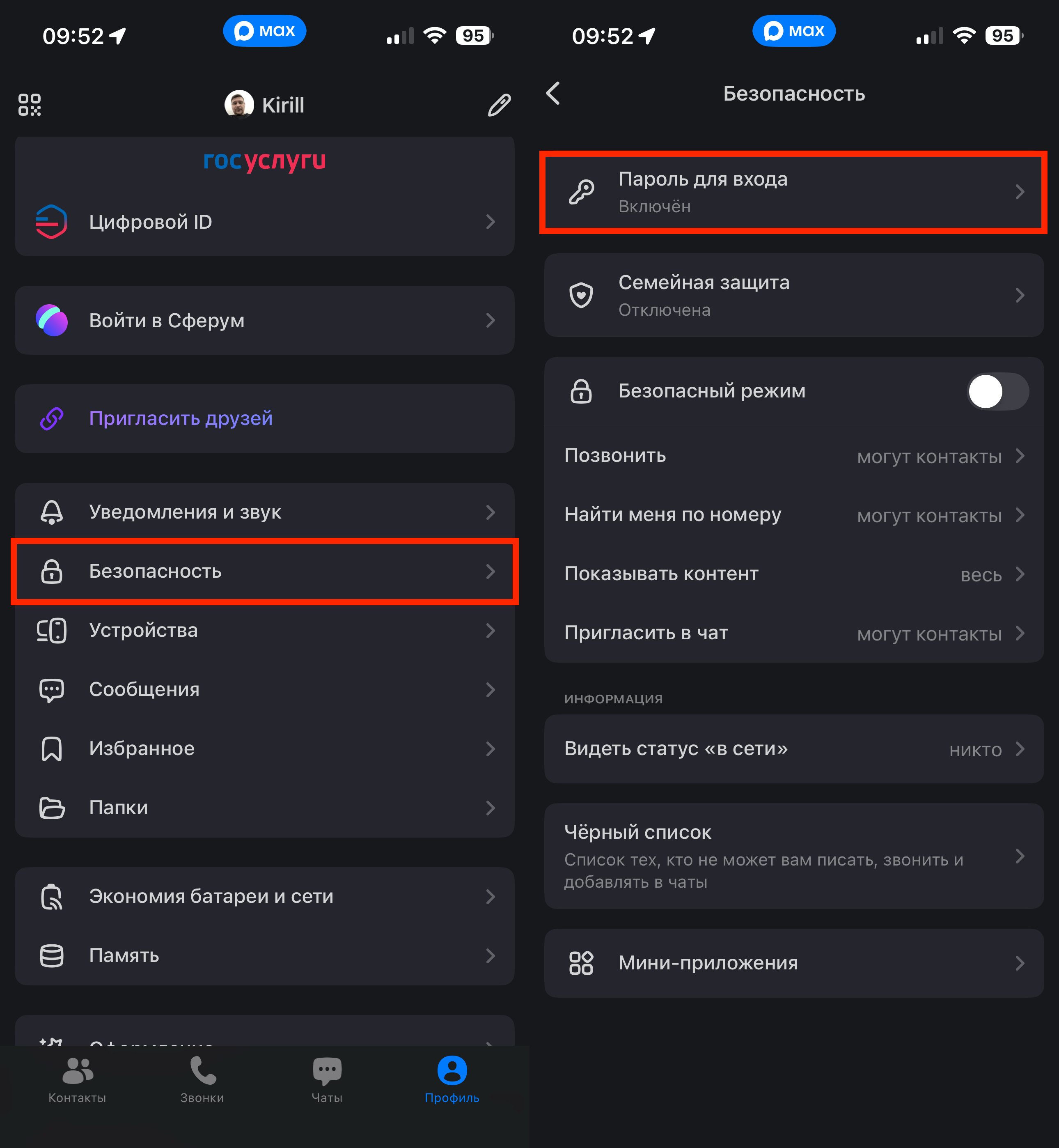Viewport: 1059px width, 1148px height.
Task: Tap the pencil edit profile icon
Action: (499, 105)
